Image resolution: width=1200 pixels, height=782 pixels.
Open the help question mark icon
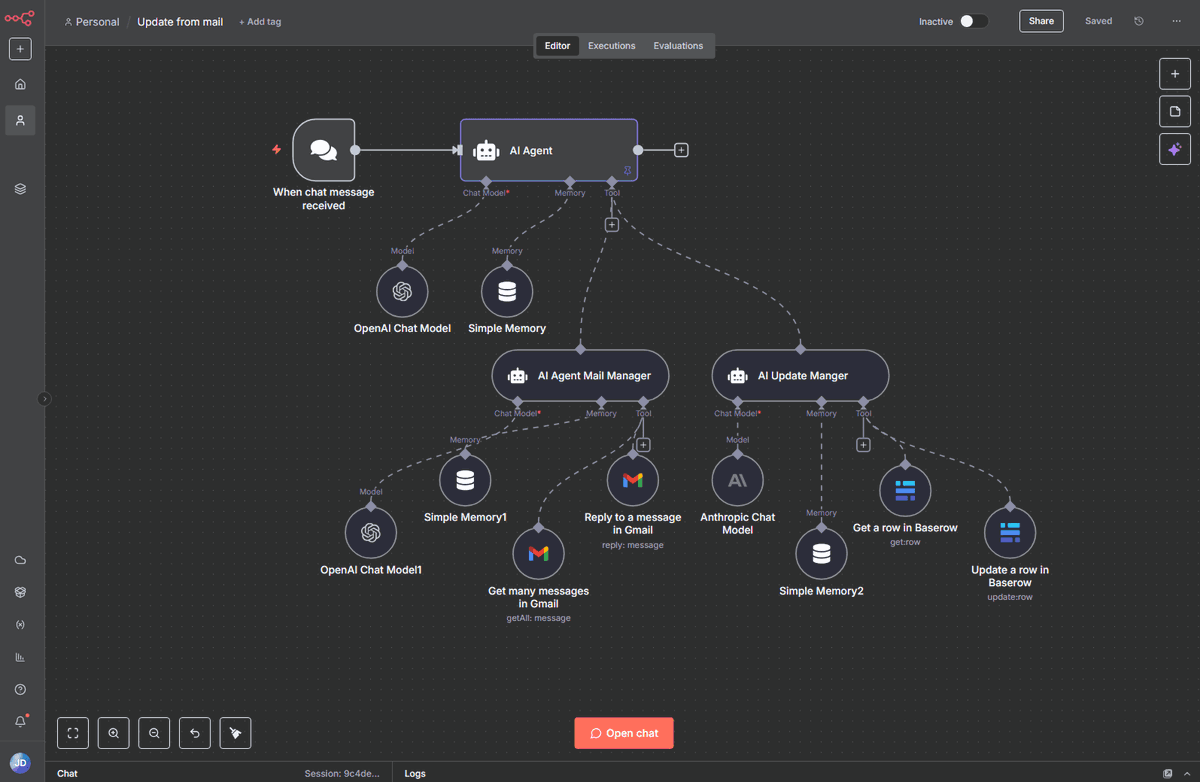20,690
